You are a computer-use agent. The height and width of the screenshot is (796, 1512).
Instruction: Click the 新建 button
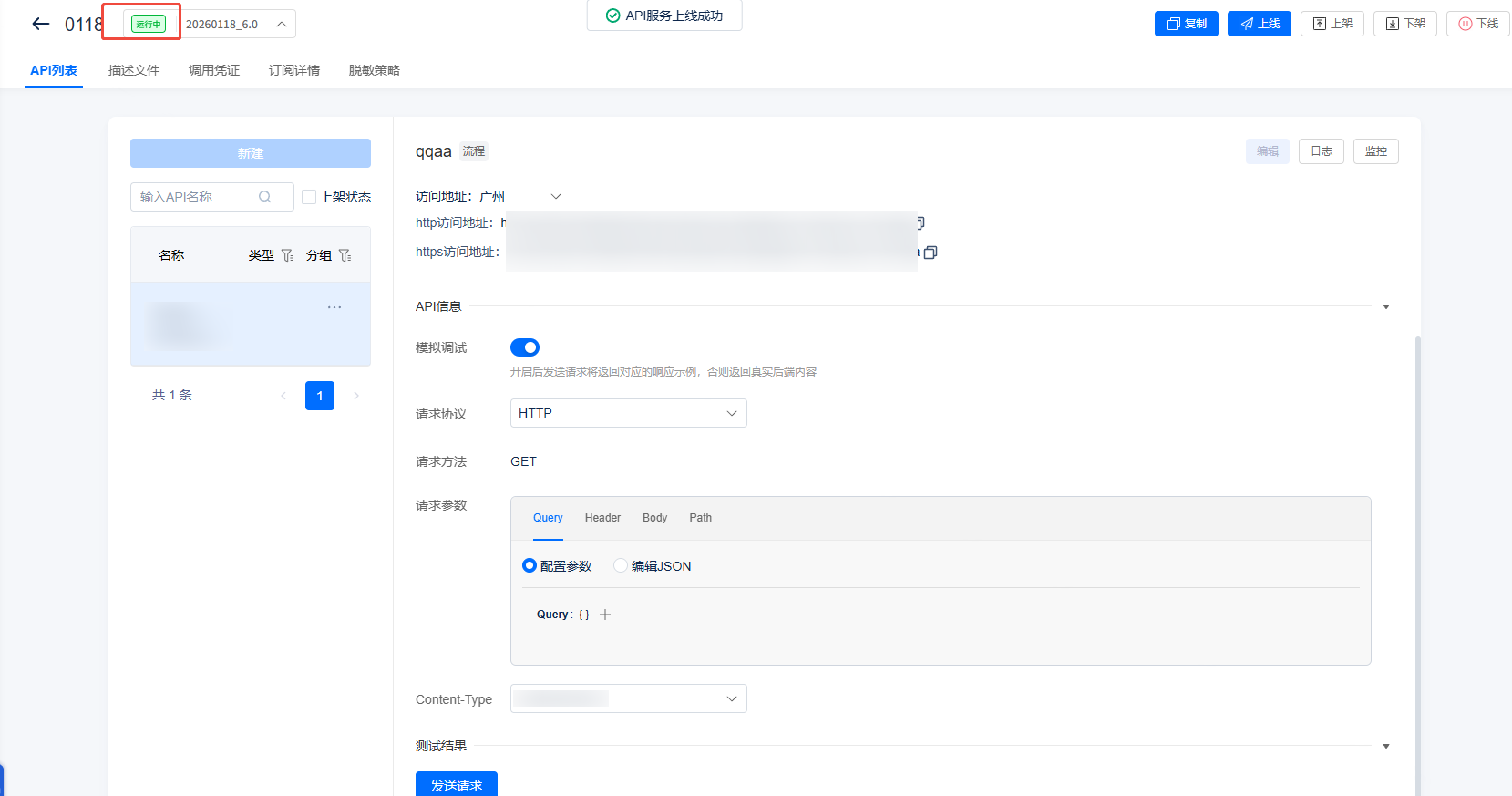(251, 153)
